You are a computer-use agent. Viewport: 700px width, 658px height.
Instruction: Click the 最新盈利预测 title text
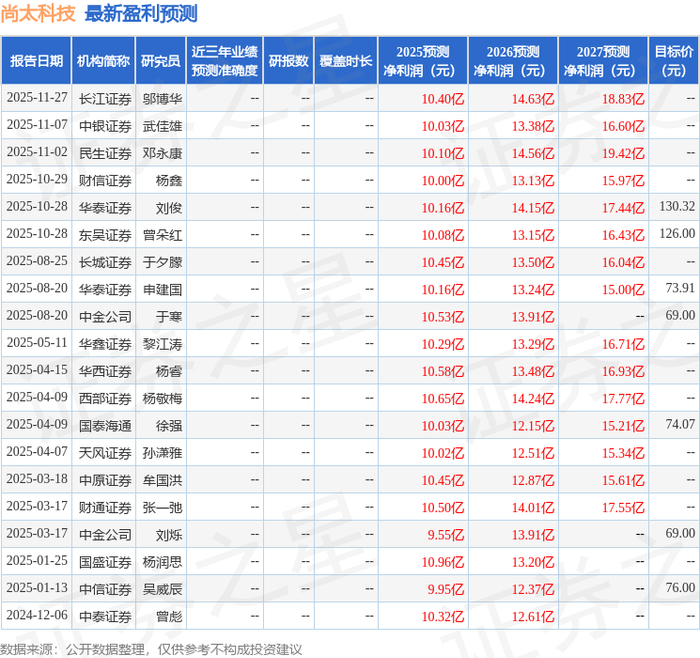click(x=141, y=13)
